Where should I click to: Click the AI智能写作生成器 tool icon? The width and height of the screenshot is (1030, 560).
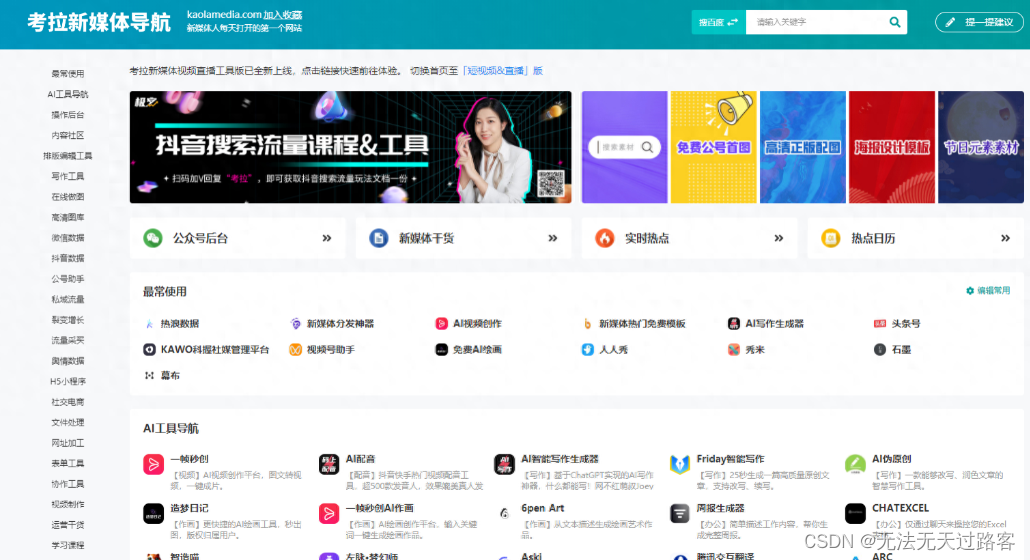(504, 464)
